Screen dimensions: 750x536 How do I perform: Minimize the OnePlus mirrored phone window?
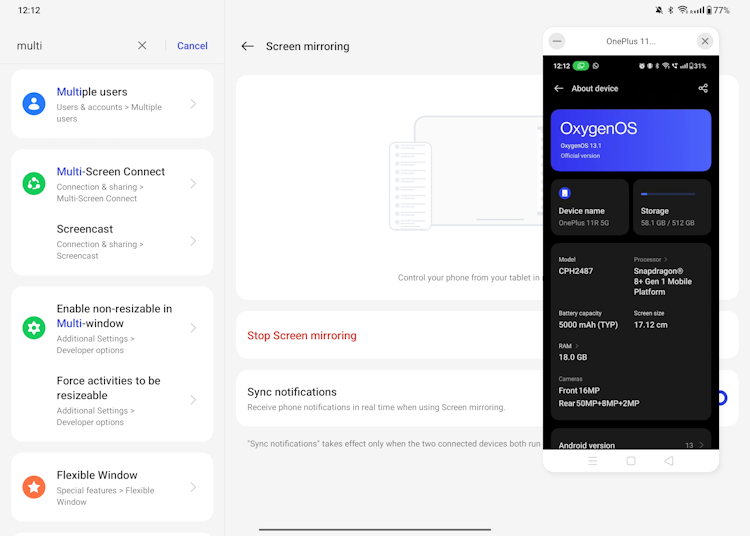(x=557, y=41)
